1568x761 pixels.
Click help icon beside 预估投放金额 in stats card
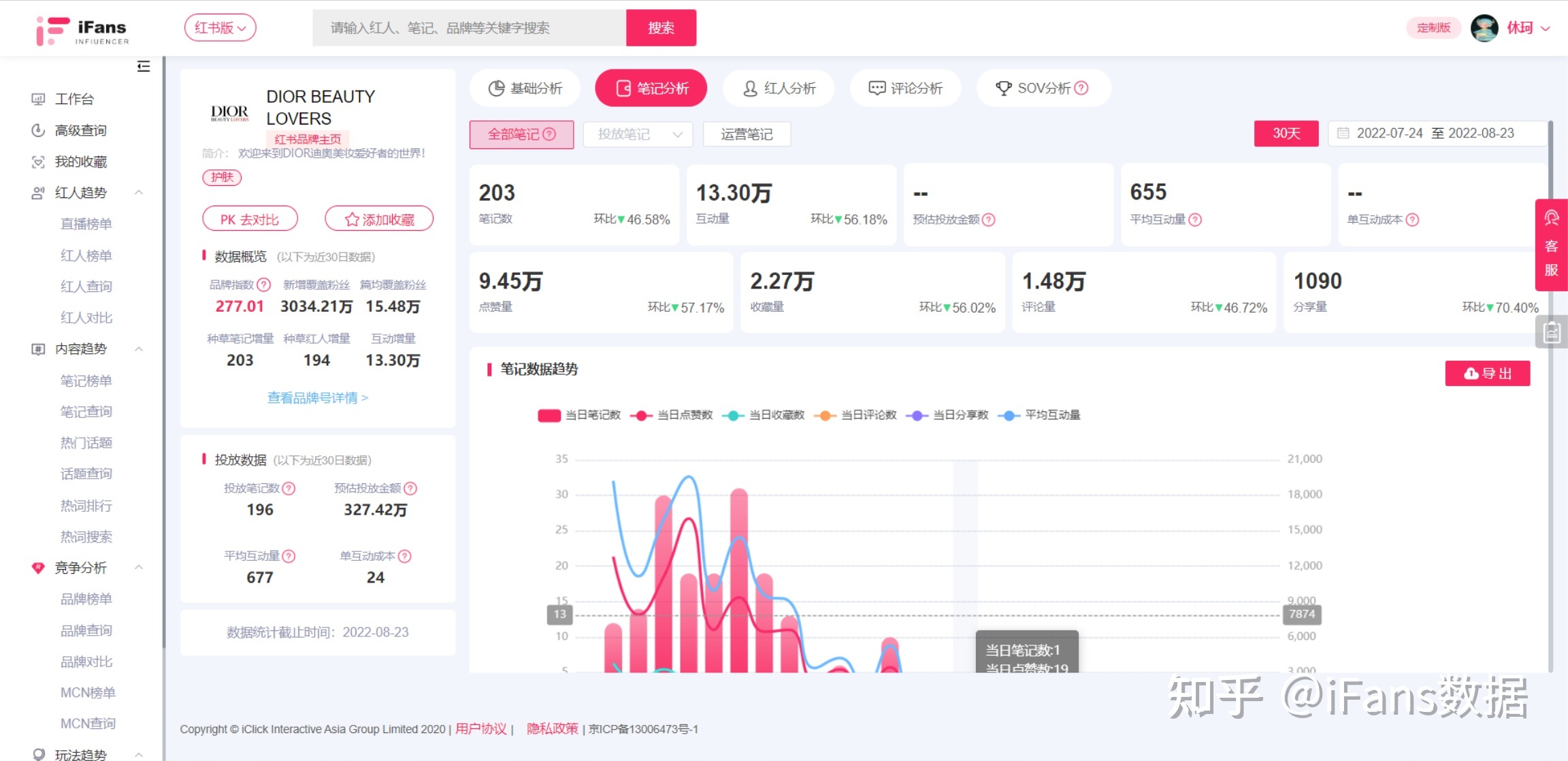click(x=989, y=220)
